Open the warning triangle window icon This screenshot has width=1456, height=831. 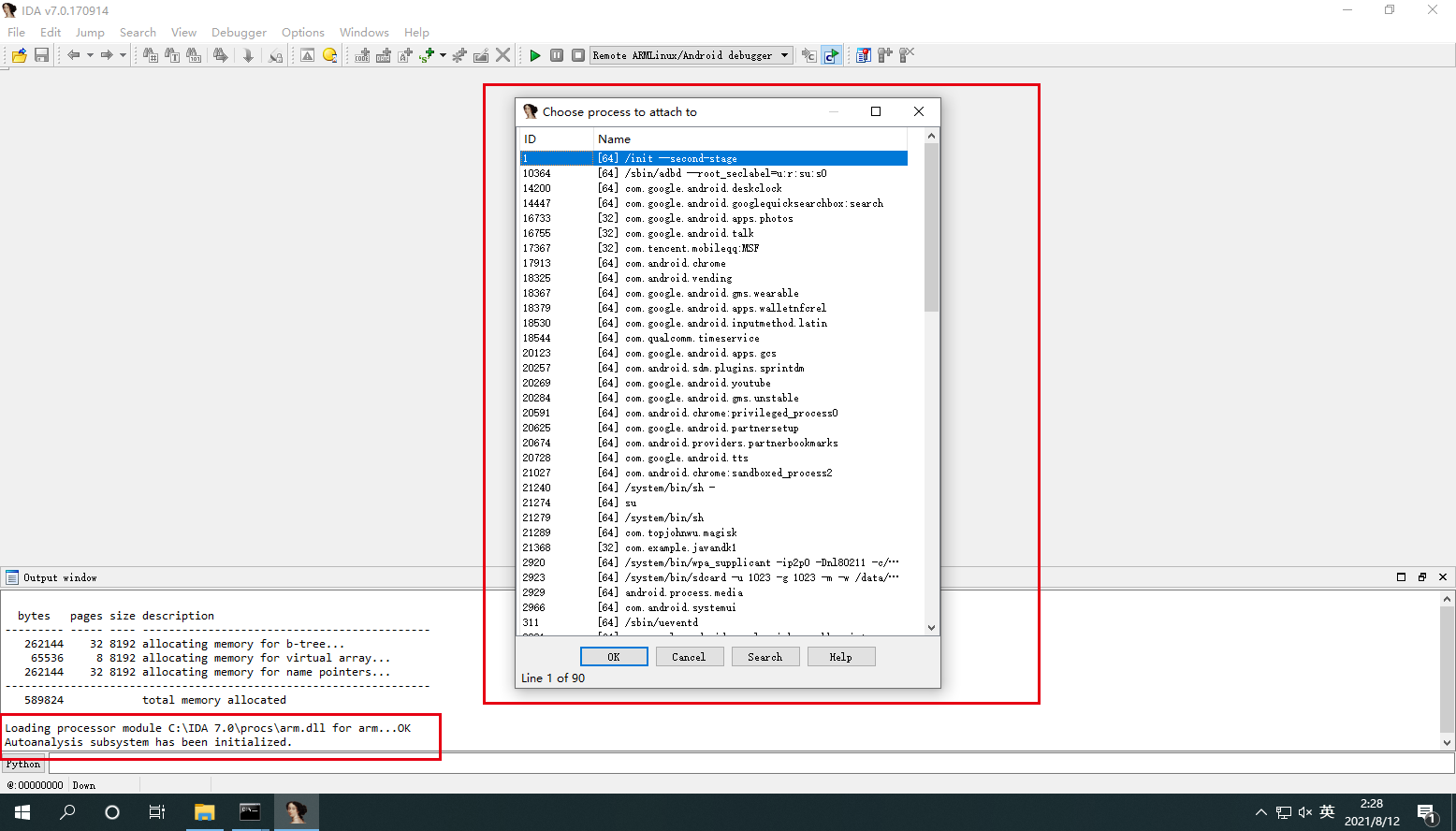click(307, 55)
